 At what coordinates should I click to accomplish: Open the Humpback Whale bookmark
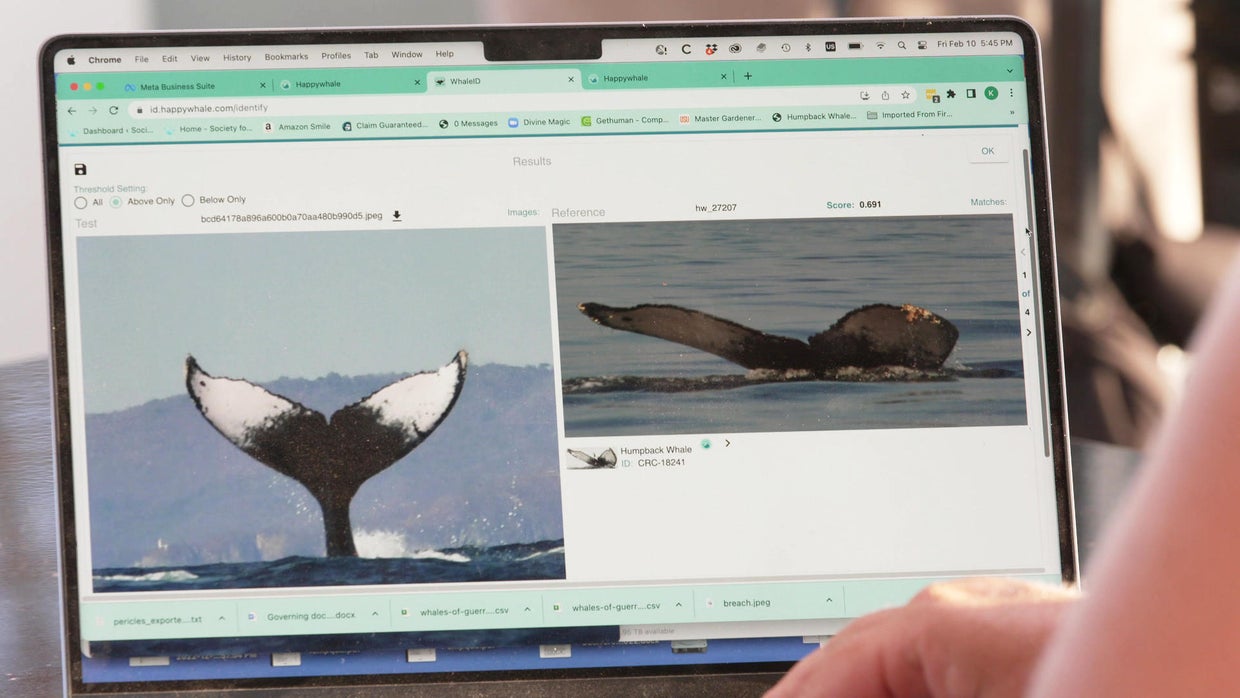point(812,115)
